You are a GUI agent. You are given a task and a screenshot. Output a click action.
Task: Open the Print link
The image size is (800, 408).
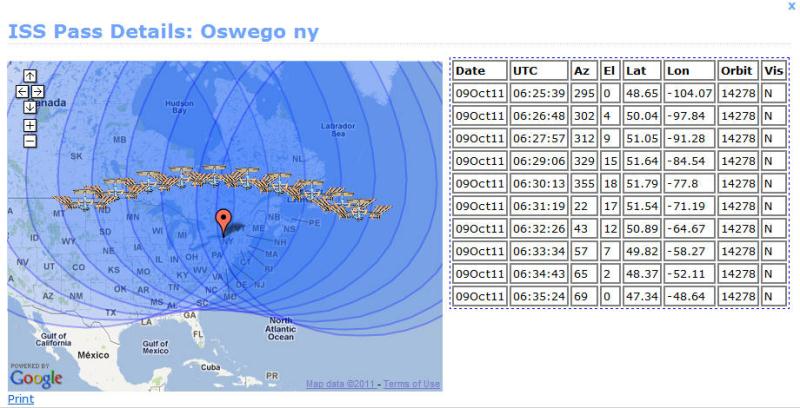coord(21,399)
